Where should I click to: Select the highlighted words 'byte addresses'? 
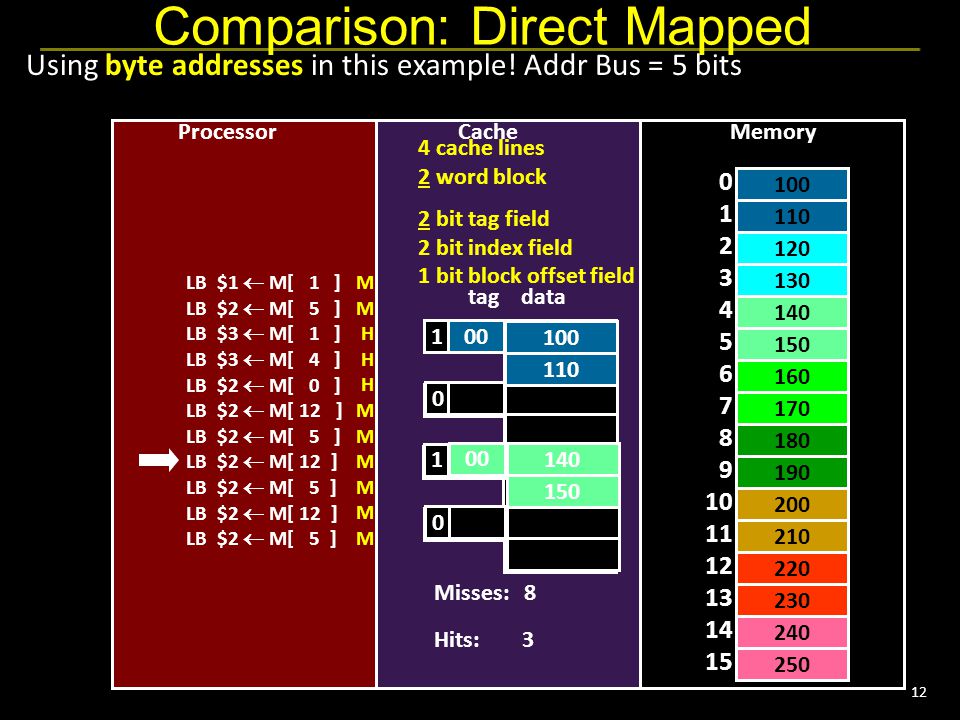[204, 66]
